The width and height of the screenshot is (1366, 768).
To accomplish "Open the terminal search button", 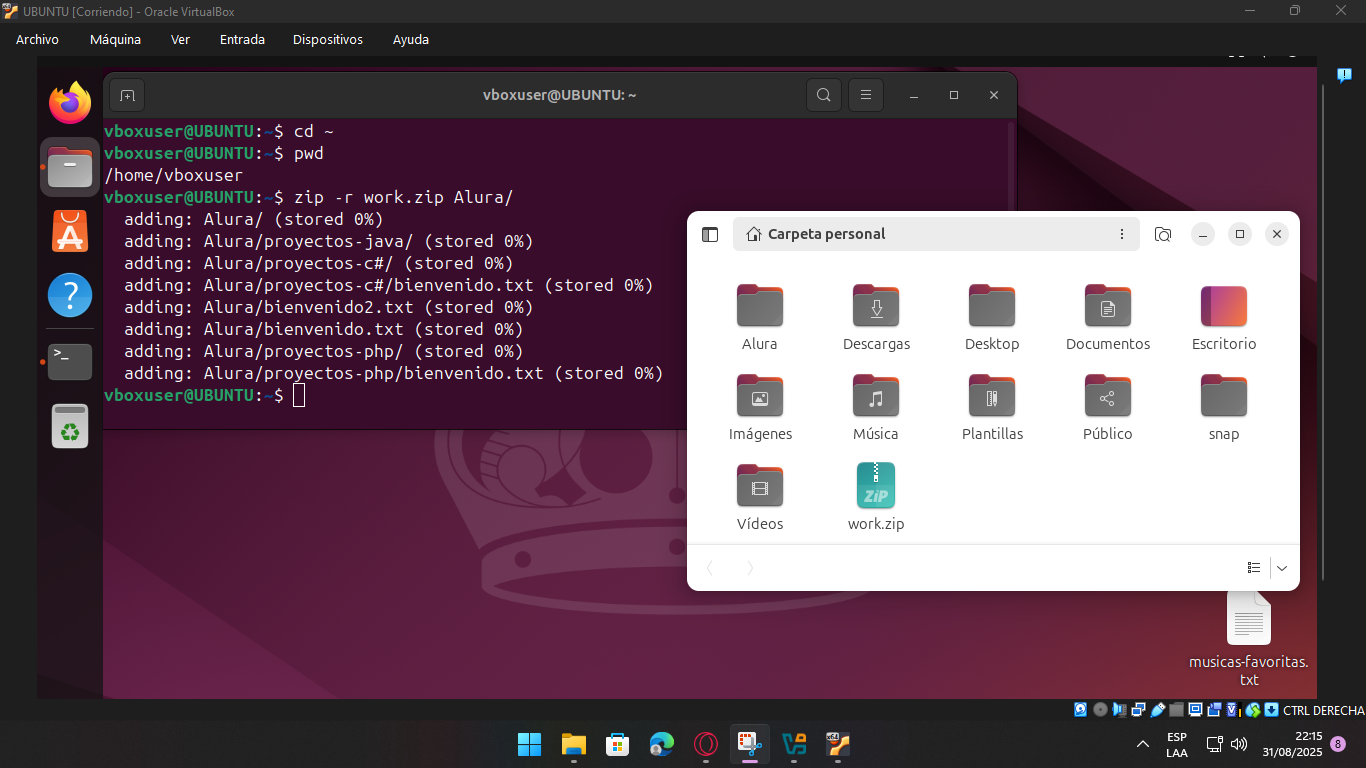I will [x=824, y=95].
